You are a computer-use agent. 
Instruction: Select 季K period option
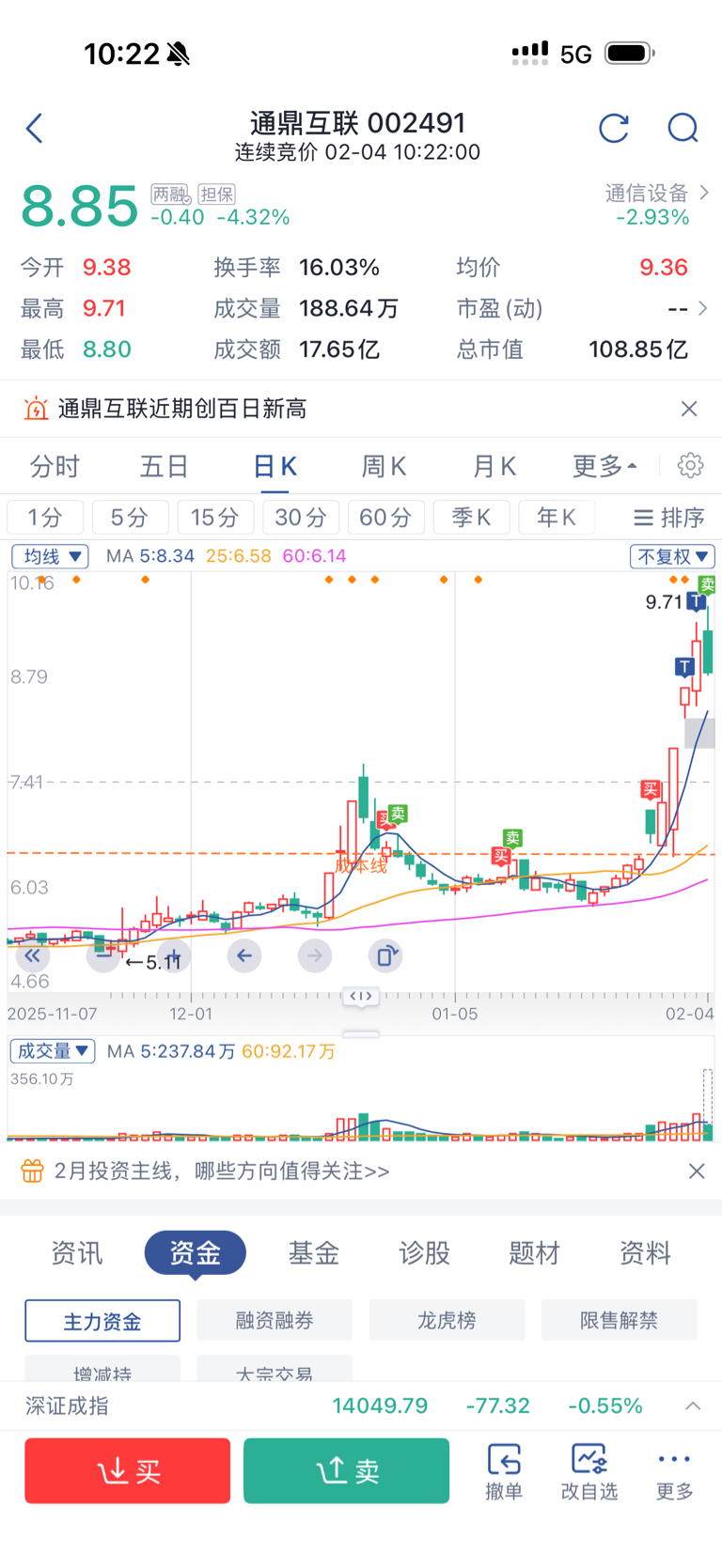point(472,518)
